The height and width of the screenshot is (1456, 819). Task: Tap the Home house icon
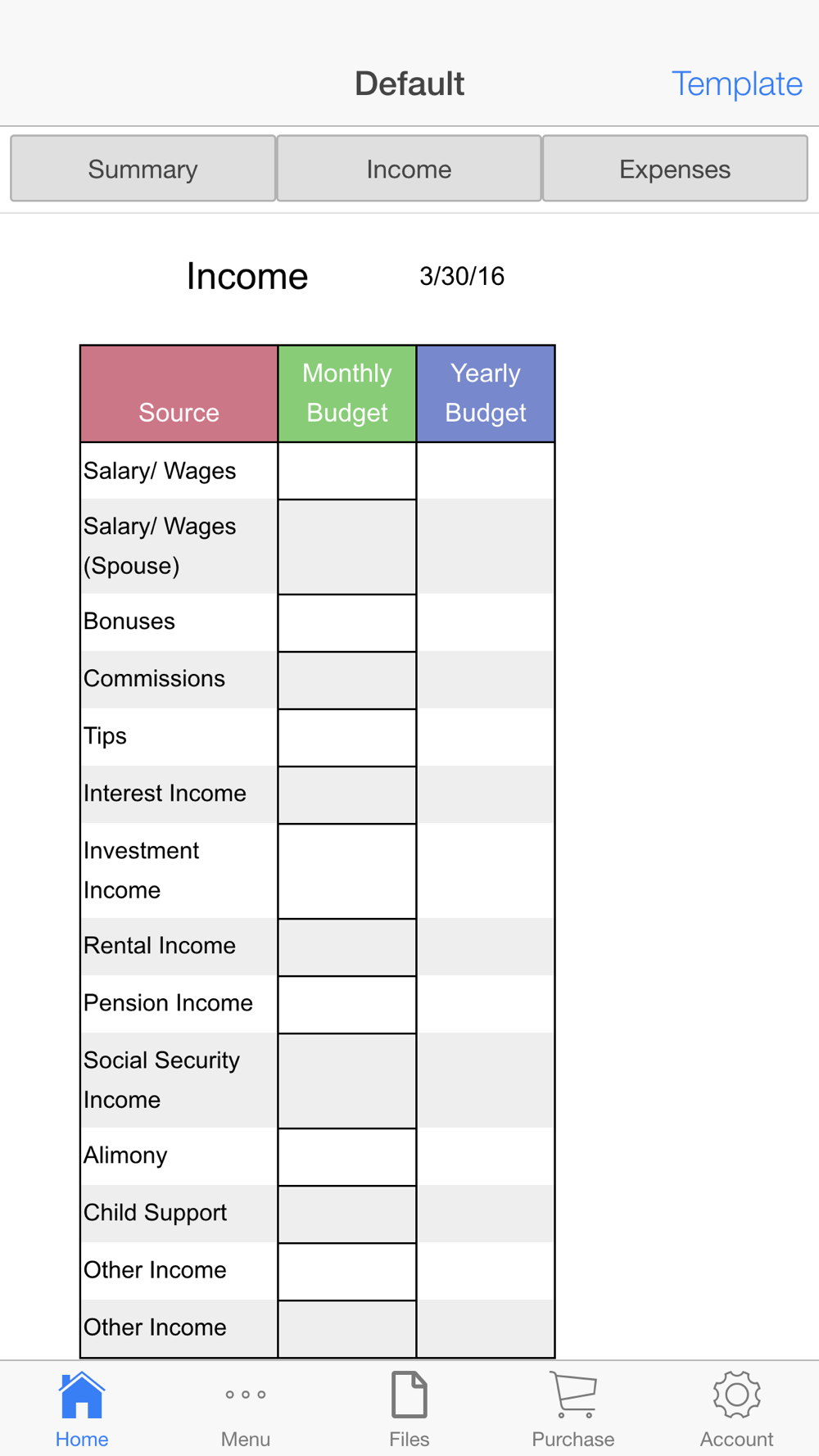82,1395
